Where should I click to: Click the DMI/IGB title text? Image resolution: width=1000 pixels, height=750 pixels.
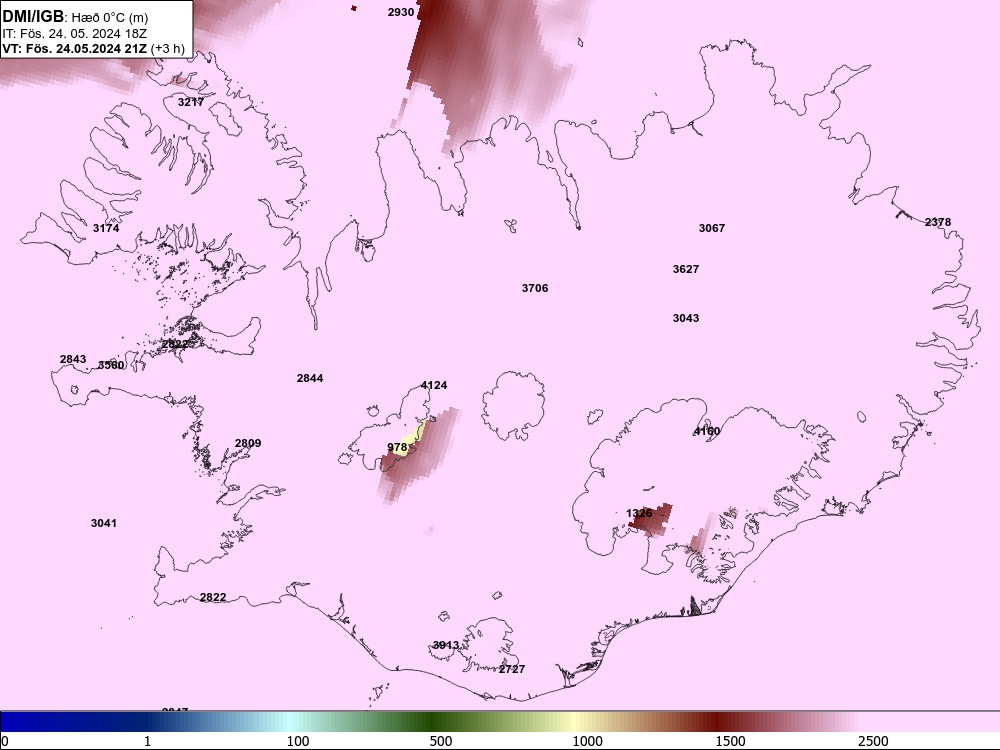(33, 16)
